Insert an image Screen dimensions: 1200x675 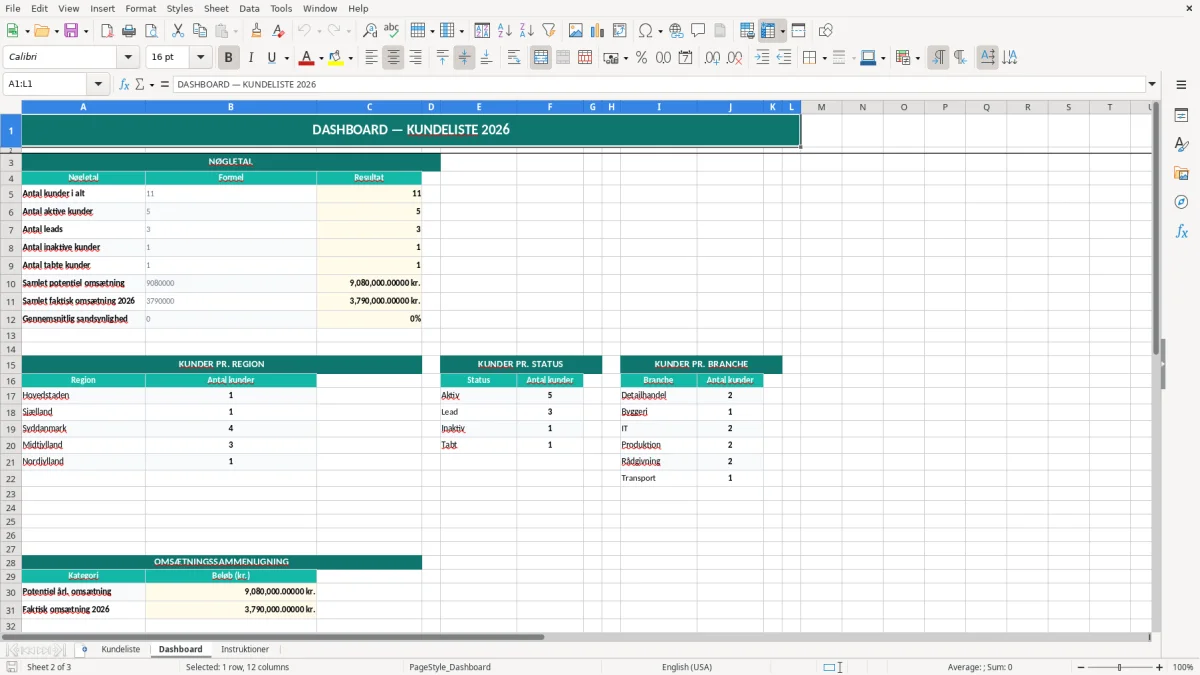click(576, 31)
